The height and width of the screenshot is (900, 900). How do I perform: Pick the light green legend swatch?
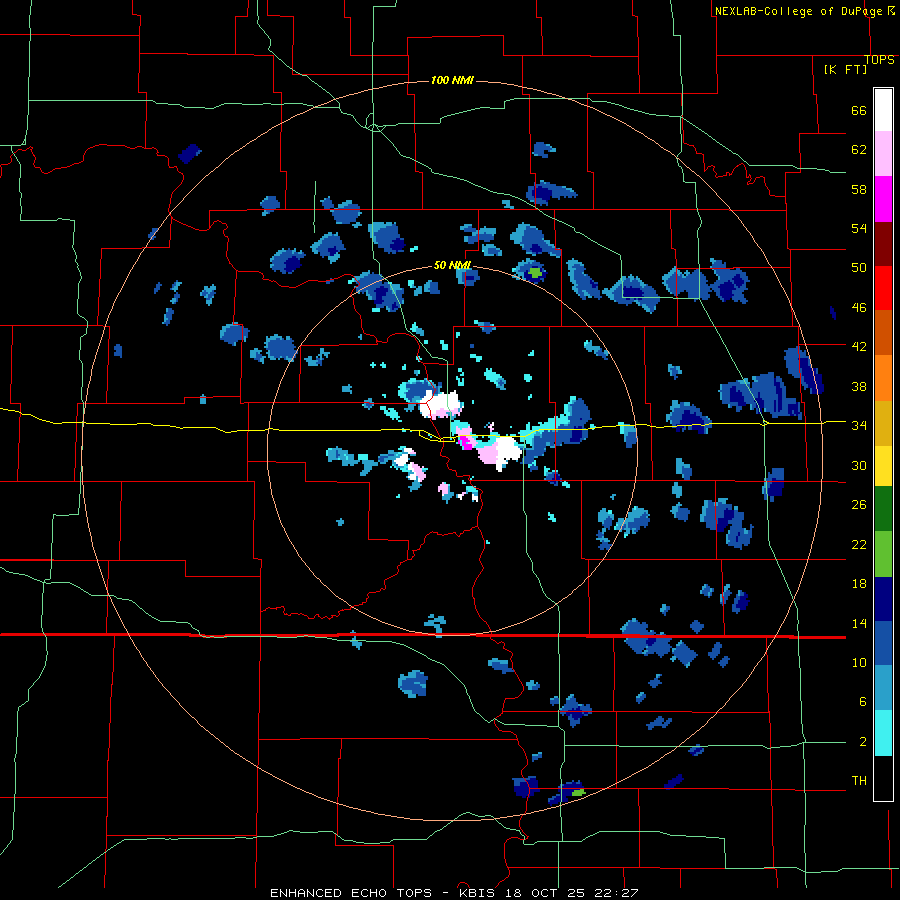click(x=883, y=554)
